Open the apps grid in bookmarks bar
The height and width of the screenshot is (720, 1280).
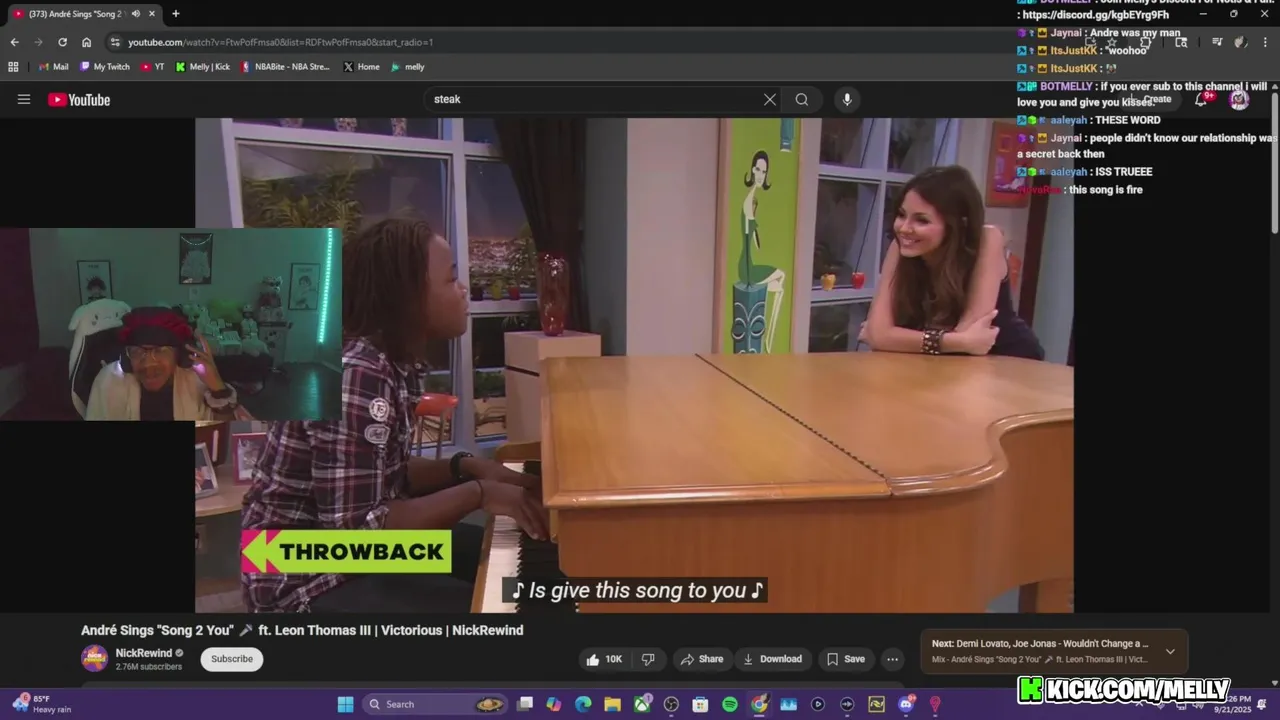tap(13, 67)
